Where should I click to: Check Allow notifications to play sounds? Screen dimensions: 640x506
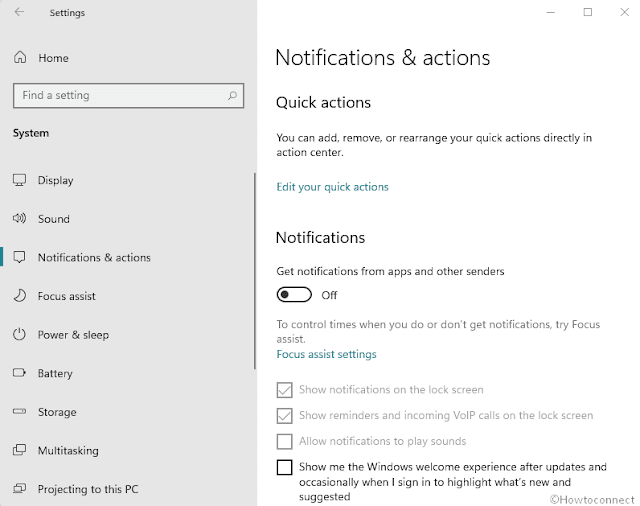coord(284,441)
